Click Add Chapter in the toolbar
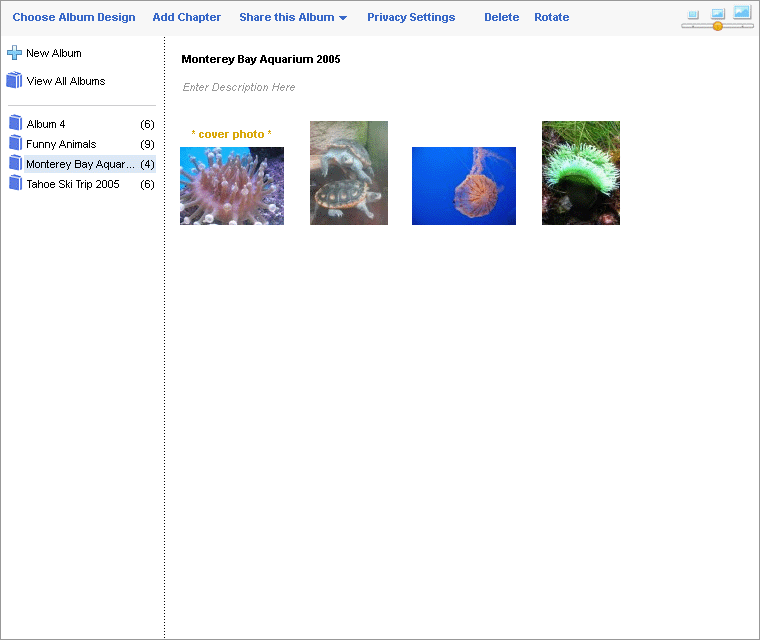This screenshot has width=760, height=640. [187, 17]
